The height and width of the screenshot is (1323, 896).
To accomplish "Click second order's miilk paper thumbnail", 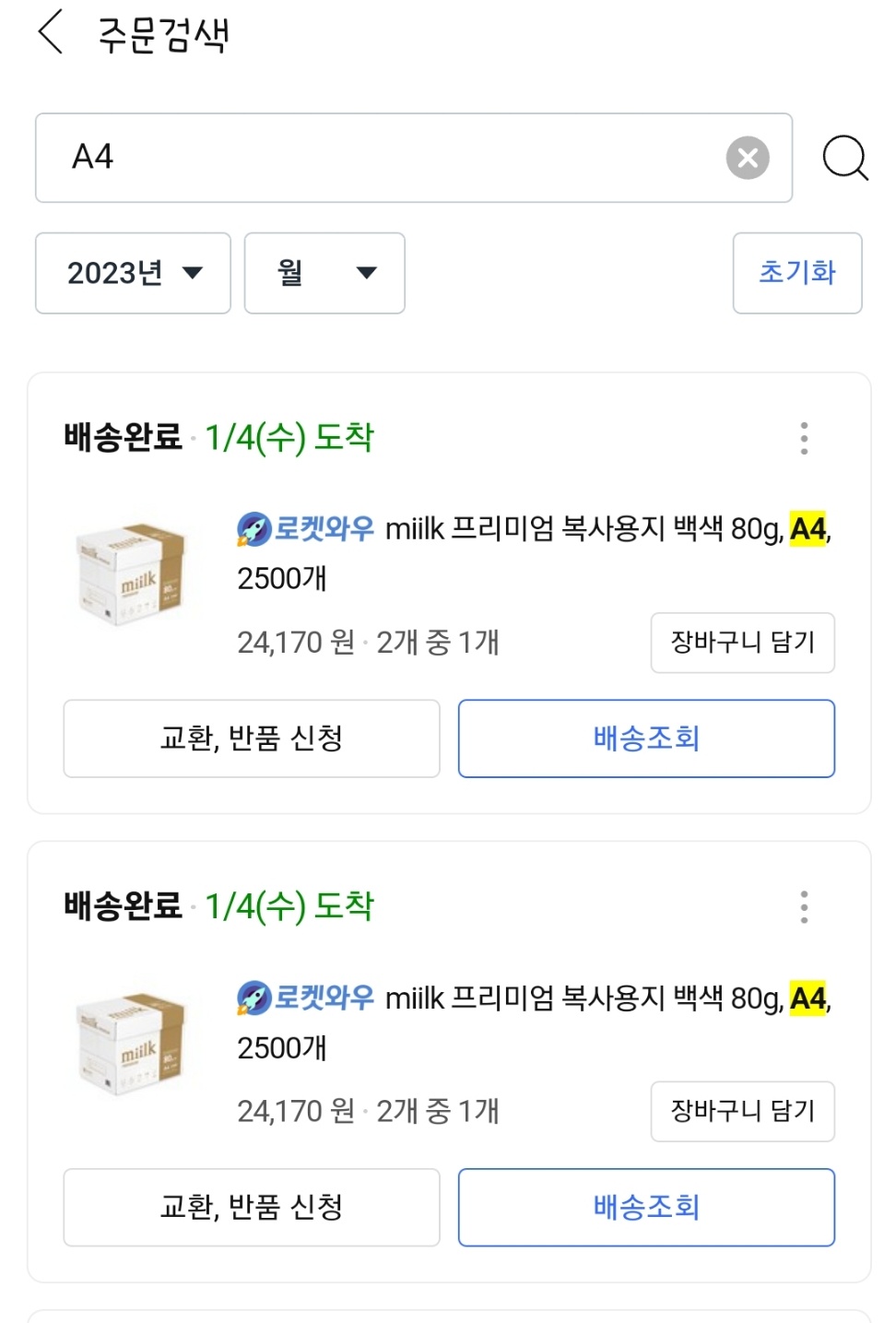I will (132, 1044).
